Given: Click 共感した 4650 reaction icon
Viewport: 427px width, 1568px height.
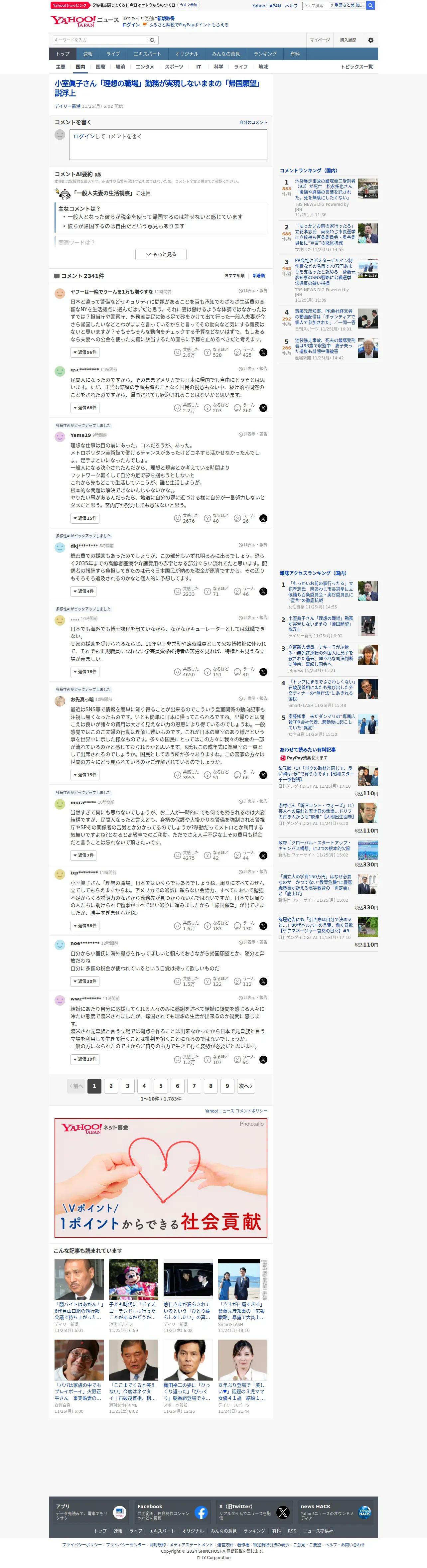Looking at the screenshot, I should [177, 672].
